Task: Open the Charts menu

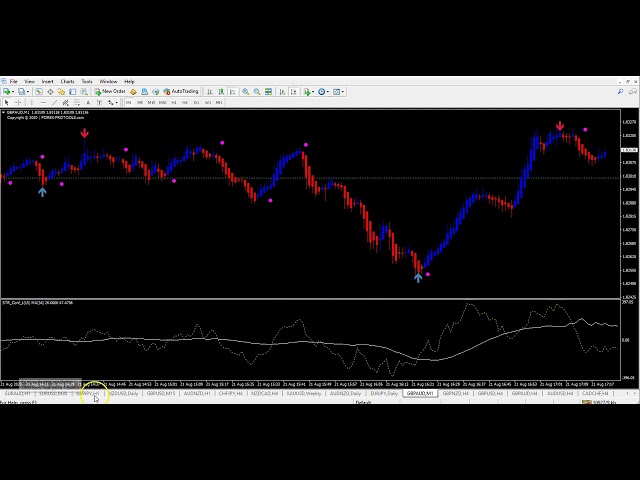Action: (x=67, y=81)
